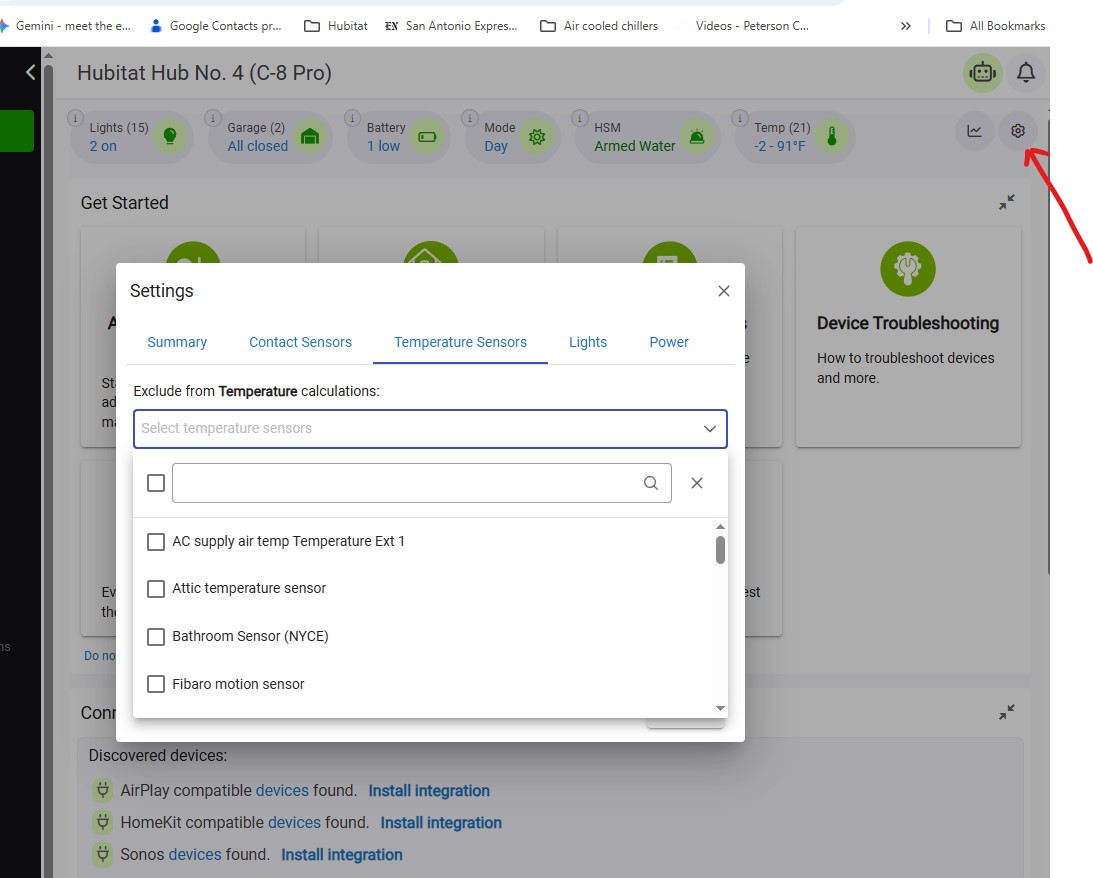Toggle the select-all checkbox beside search field
This screenshot has width=1093, height=878.
click(x=156, y=483)
